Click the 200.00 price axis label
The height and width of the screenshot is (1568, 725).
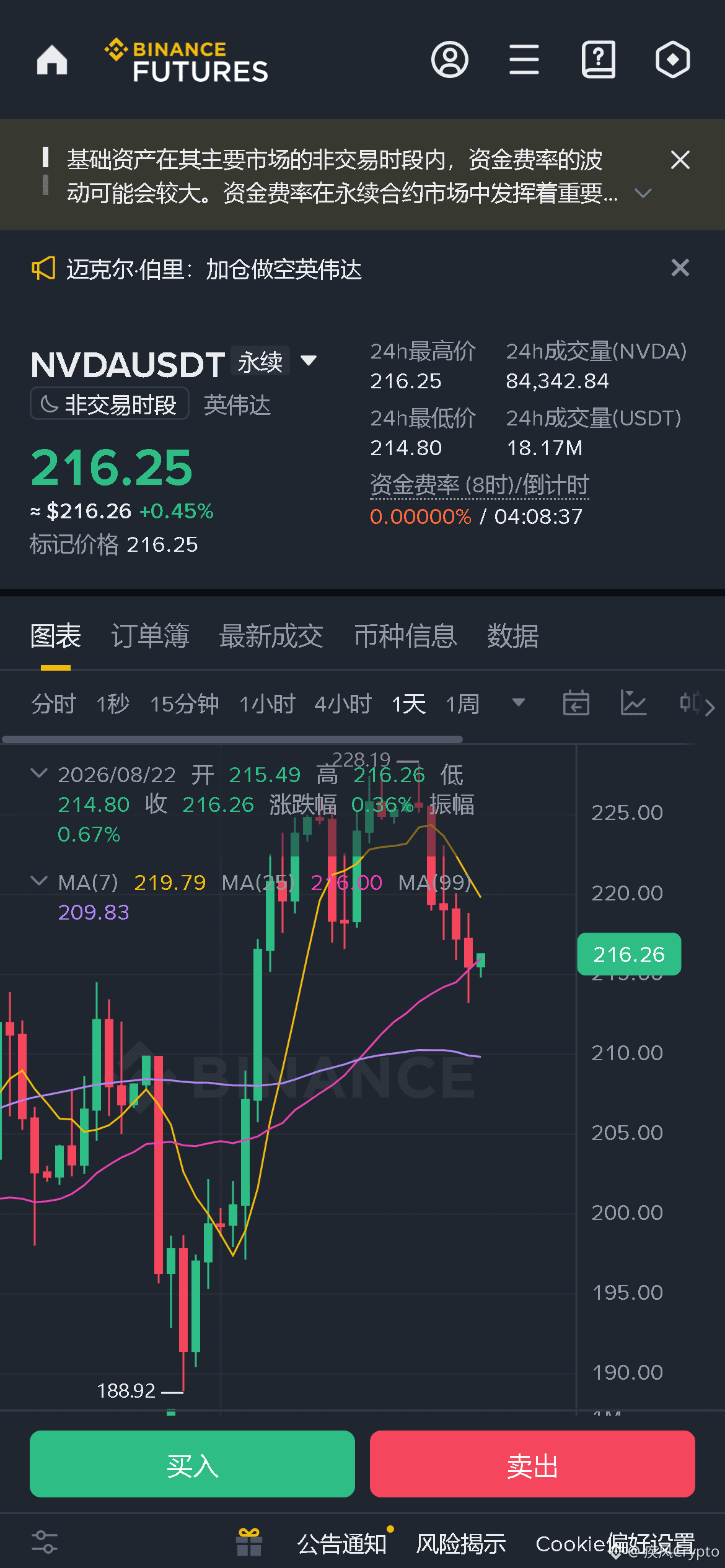627,1212
